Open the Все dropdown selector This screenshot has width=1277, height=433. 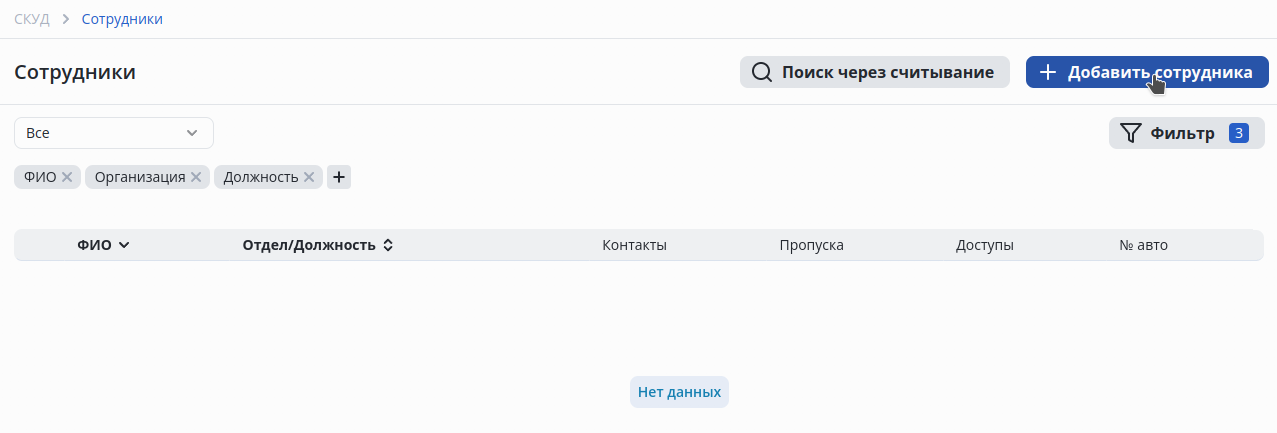(x=114, y=133)
